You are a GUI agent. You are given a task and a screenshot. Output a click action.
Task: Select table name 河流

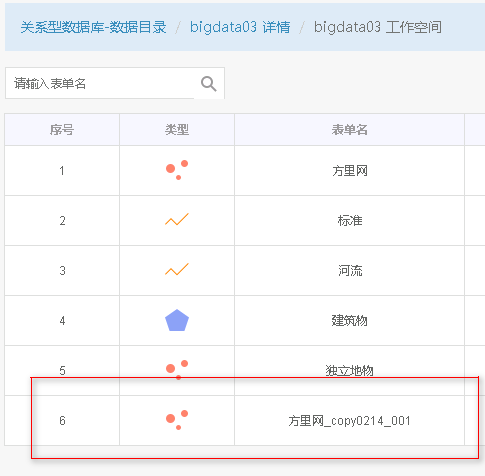[x=350, y=271]
